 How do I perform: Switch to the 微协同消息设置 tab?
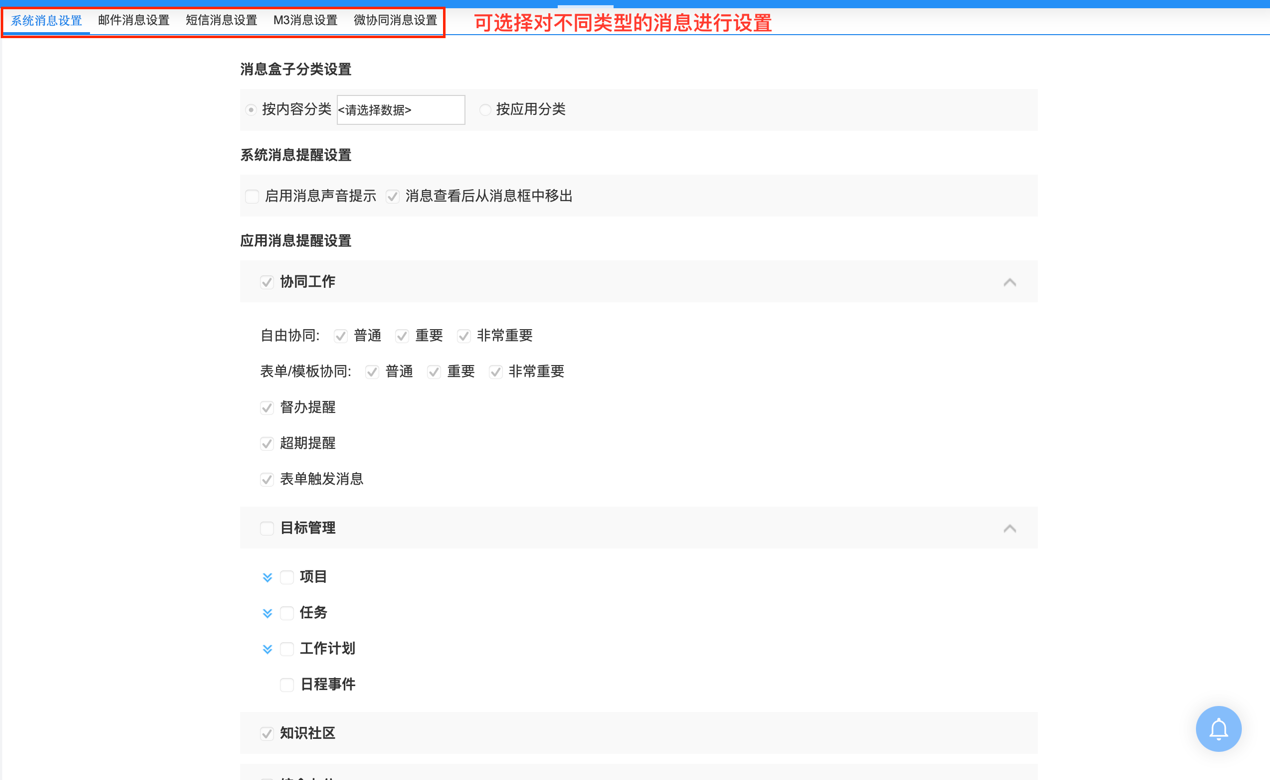394,18
